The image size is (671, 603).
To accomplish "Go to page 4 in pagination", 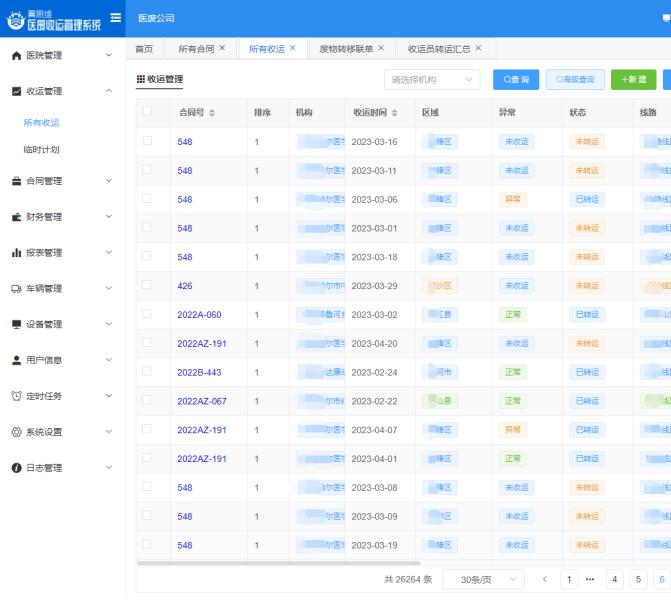I will [614, 579].
